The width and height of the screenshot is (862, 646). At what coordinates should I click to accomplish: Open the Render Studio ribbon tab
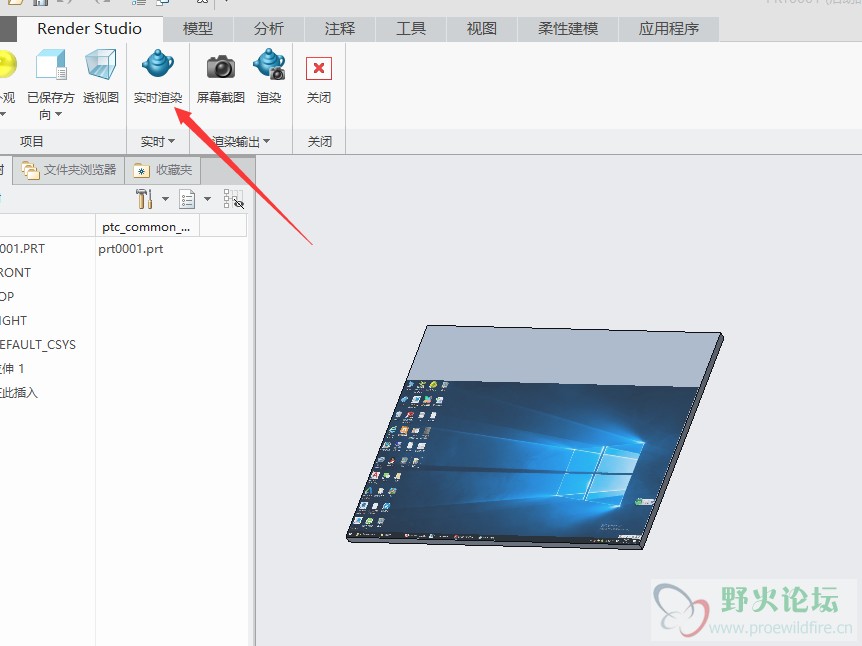click(90, 29)
